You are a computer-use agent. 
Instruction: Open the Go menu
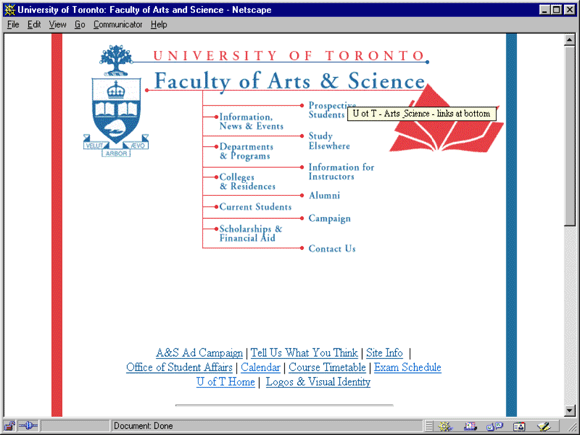(x=80, y=25)
